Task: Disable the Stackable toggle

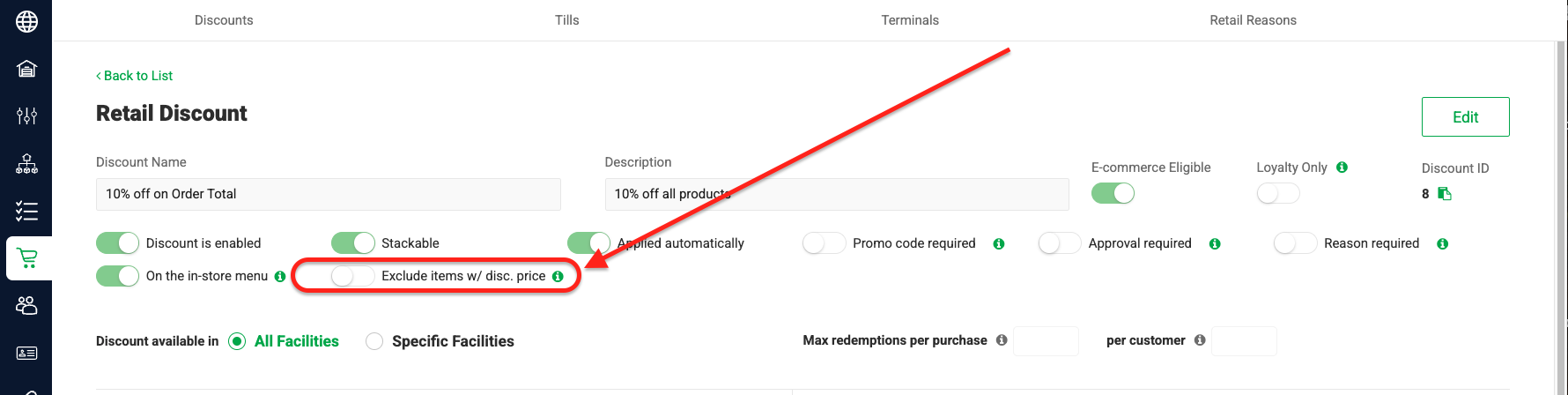Action: click(x=353, y=243)
